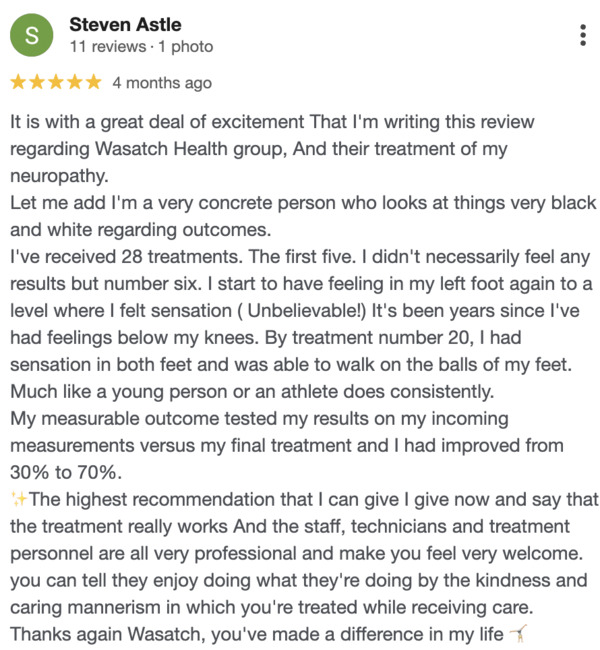Click the '11 reviews' count text
This screenshot has height=650, width=600.
pos(108,47)
